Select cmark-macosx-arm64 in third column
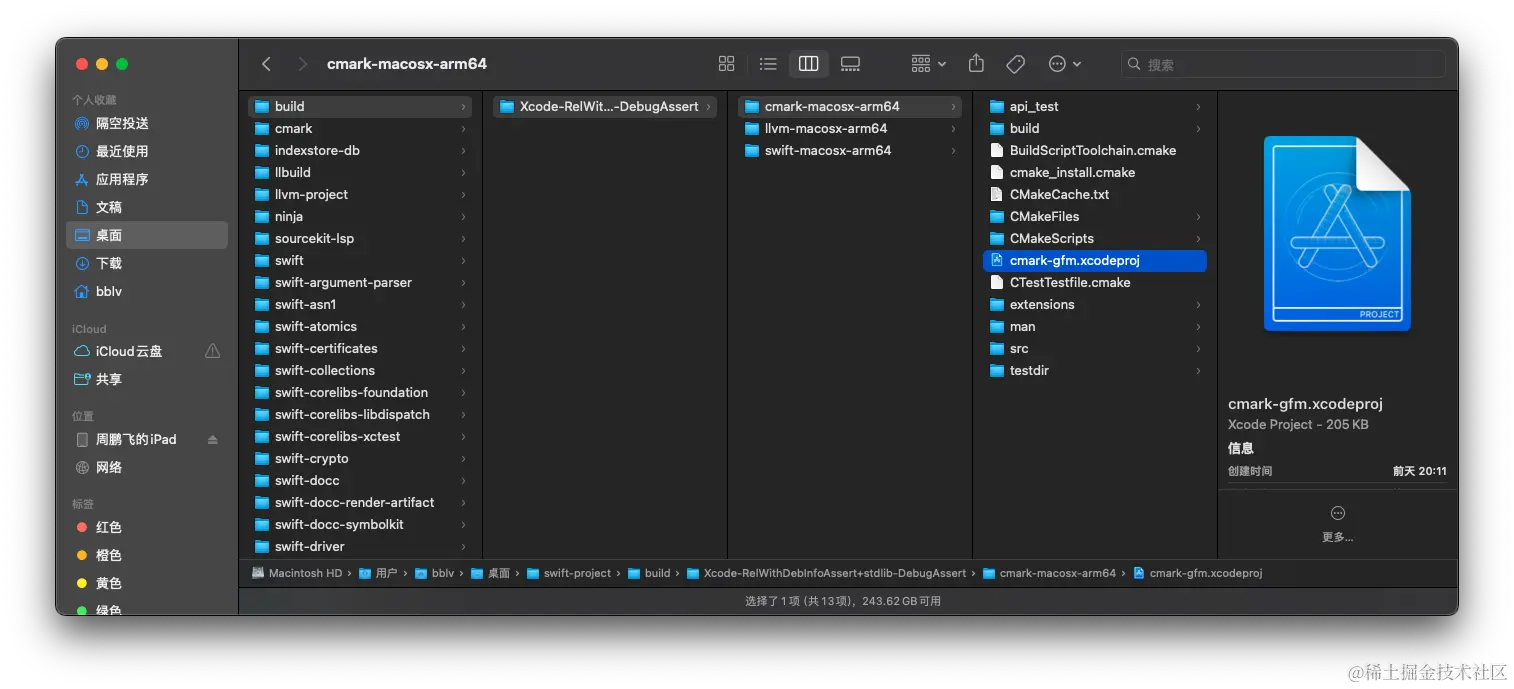 [850, 106]
